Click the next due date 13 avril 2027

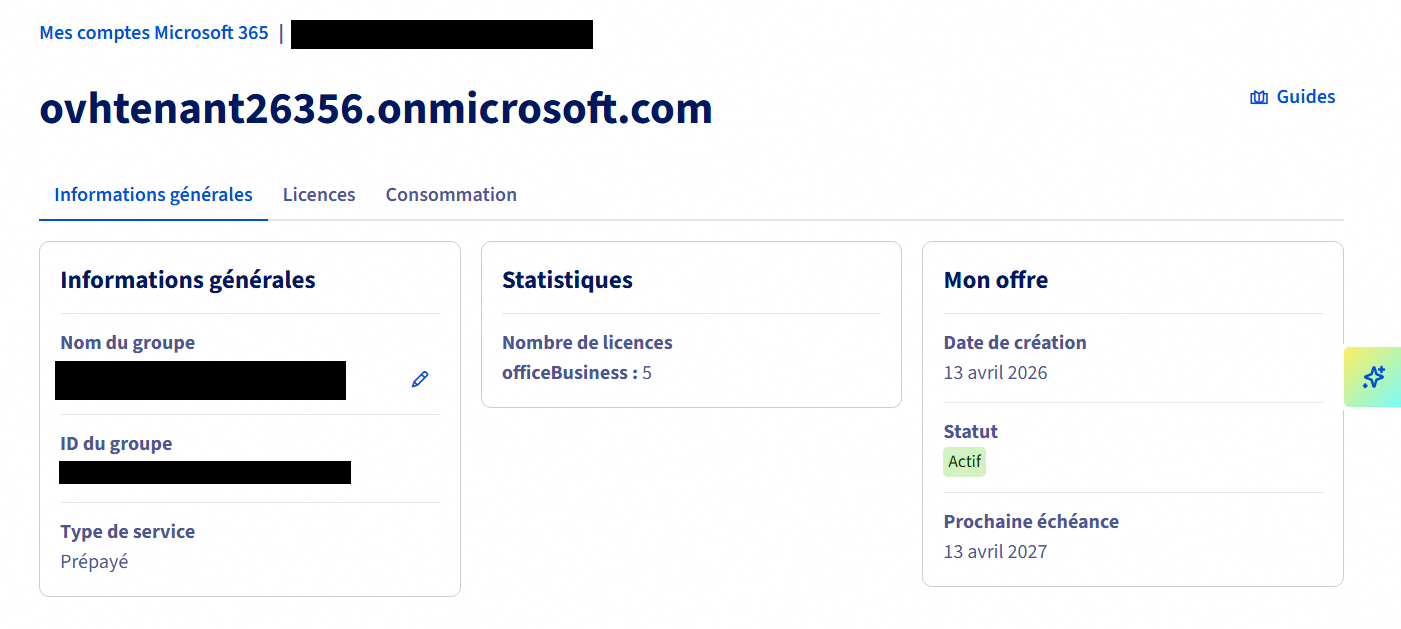coord(995,551)
